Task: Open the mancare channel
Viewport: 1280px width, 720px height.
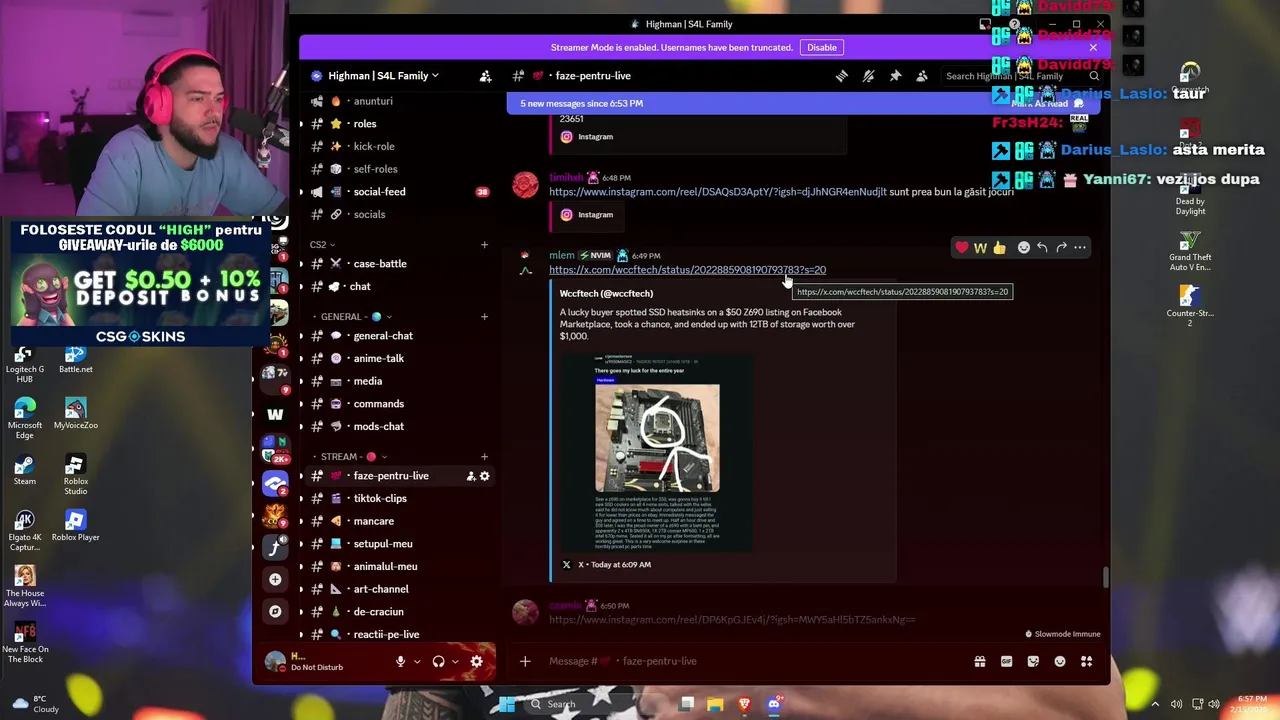Action: pos(399,521)
